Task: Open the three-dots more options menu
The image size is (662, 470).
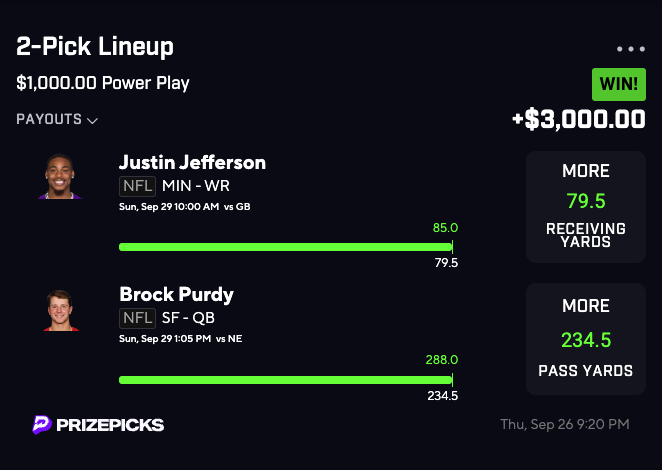Action: [x=631, y=48]
